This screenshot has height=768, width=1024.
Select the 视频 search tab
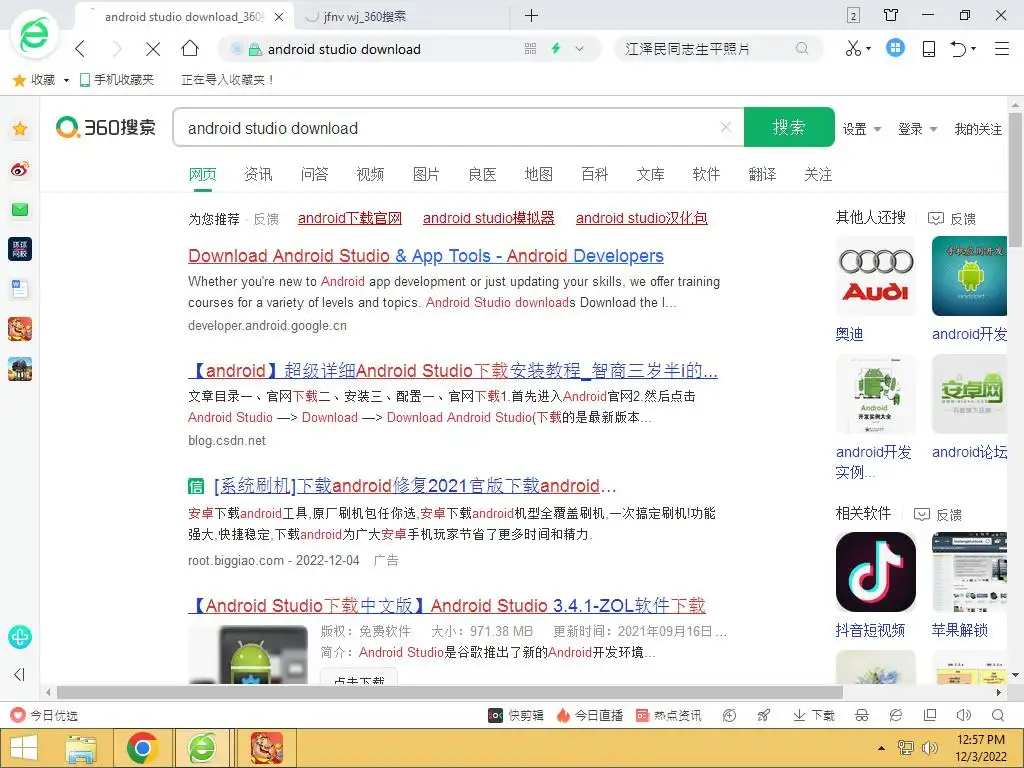point(370,174)
